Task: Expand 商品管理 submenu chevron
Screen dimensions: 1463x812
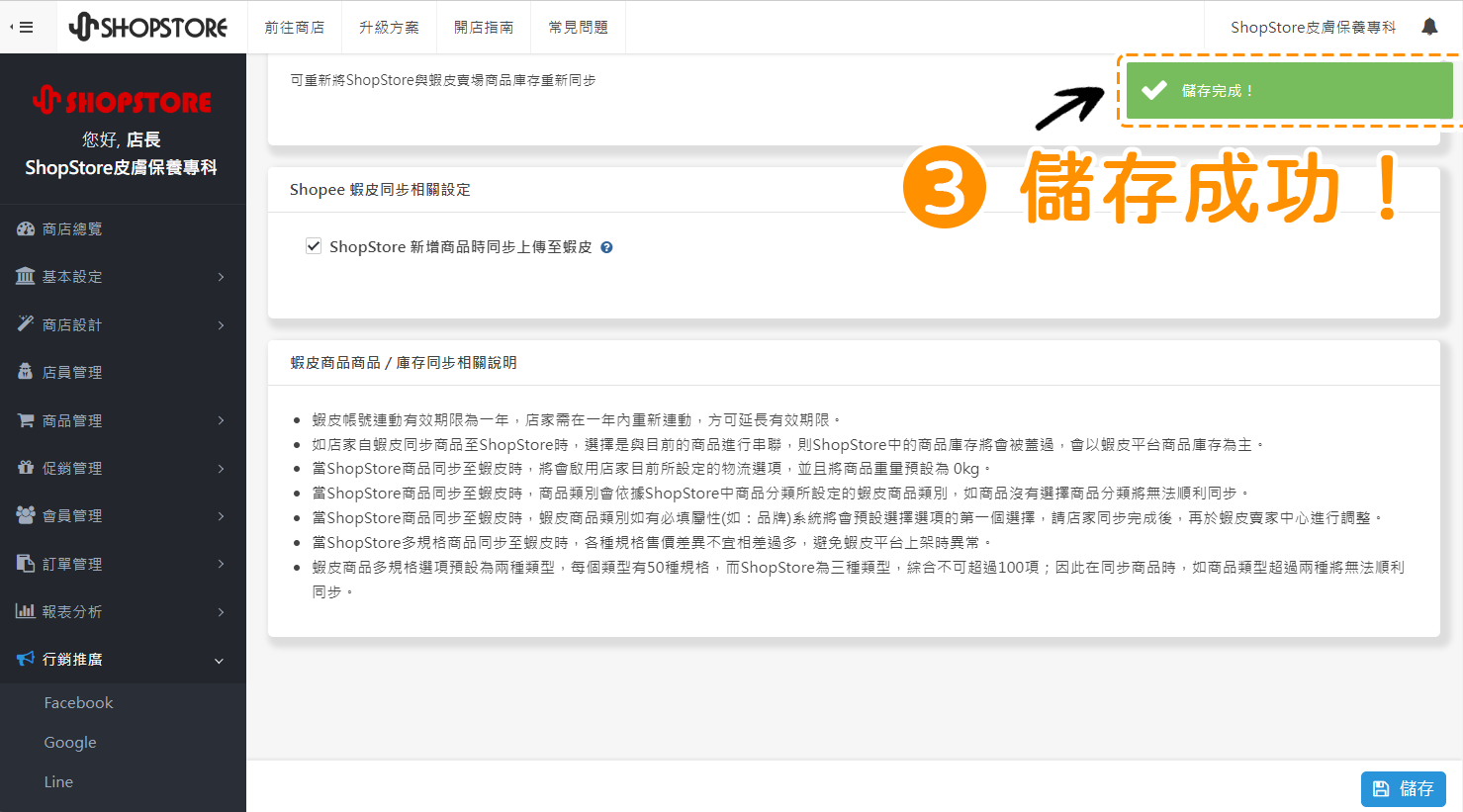Action: pos(221,420)
